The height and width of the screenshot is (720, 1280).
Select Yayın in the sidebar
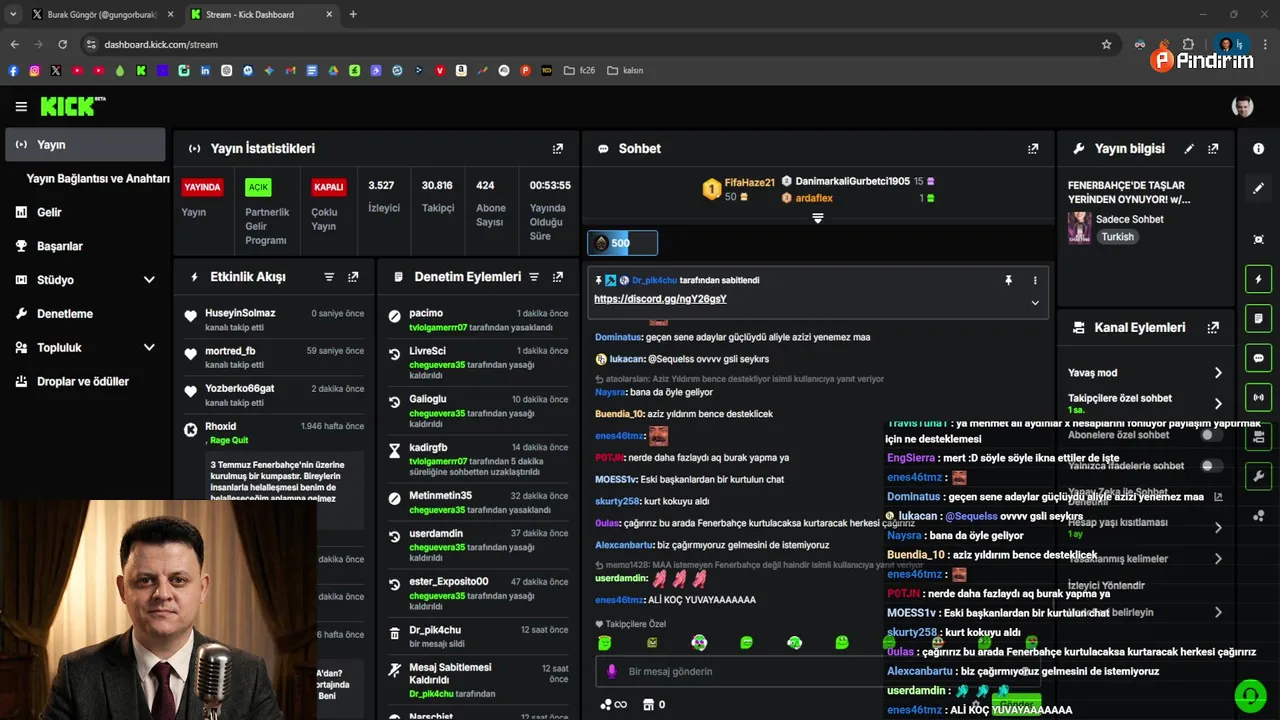click(85, 144)
